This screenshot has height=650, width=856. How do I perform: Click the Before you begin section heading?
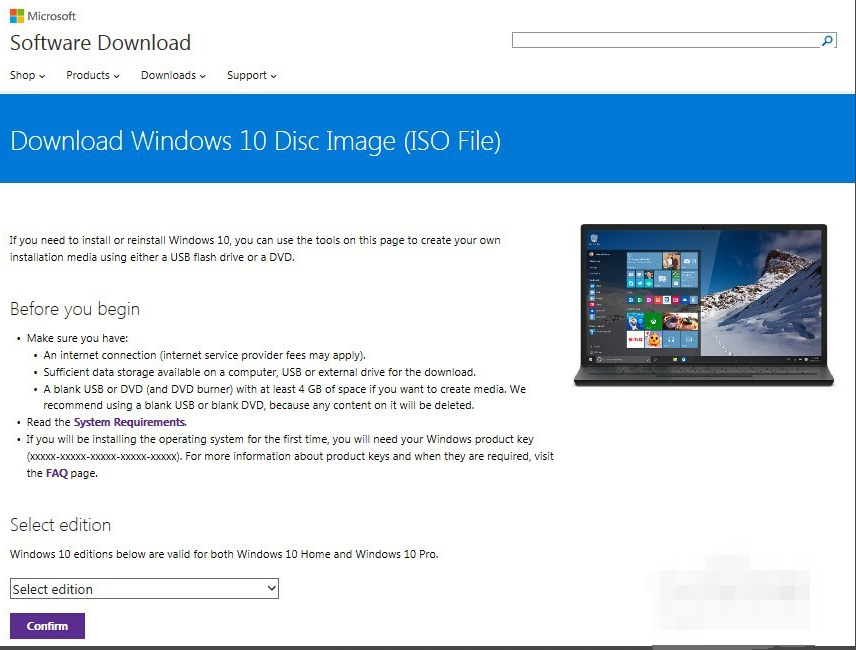pyautogui.click(x=74, y=309)
